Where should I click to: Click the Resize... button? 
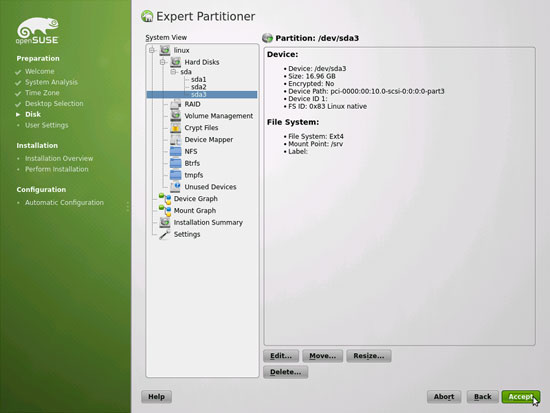pyautogui.click(x=369, y=356)
